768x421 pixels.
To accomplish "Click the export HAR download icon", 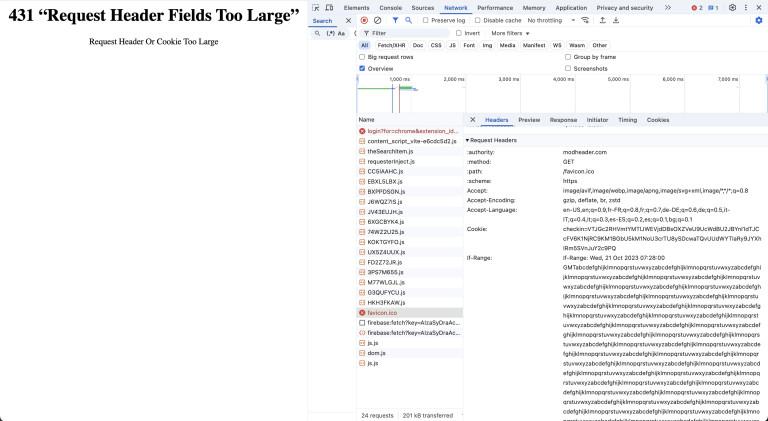I will [x=616, y=21].
